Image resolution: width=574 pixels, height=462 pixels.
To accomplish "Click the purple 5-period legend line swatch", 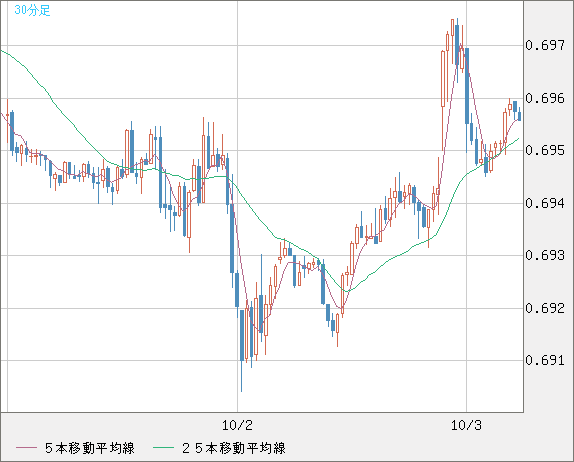I will pyautogui.click(x=26, y=448).
